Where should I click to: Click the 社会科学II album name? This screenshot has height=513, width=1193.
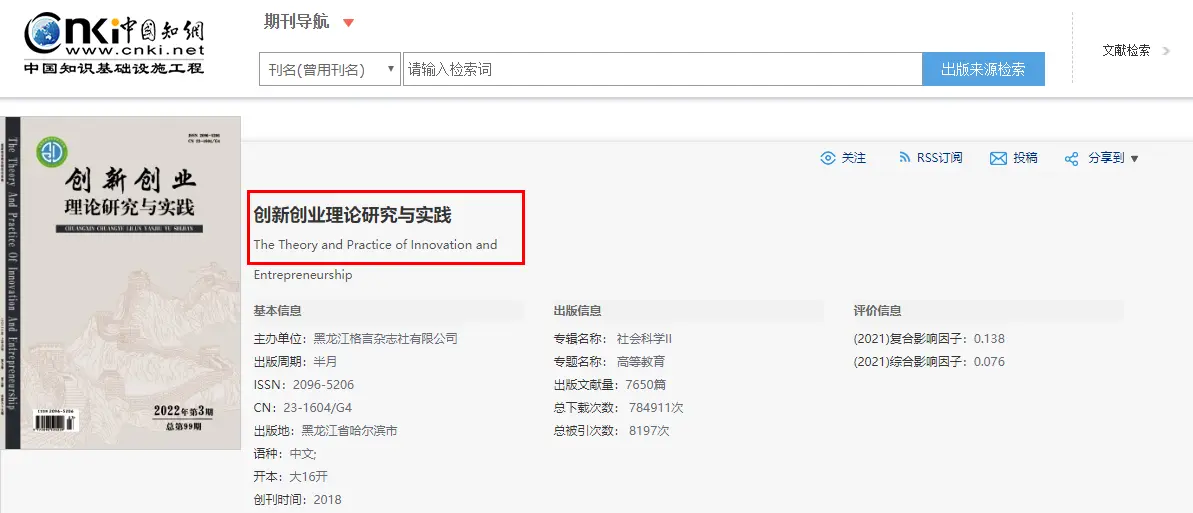pos(645,339)
